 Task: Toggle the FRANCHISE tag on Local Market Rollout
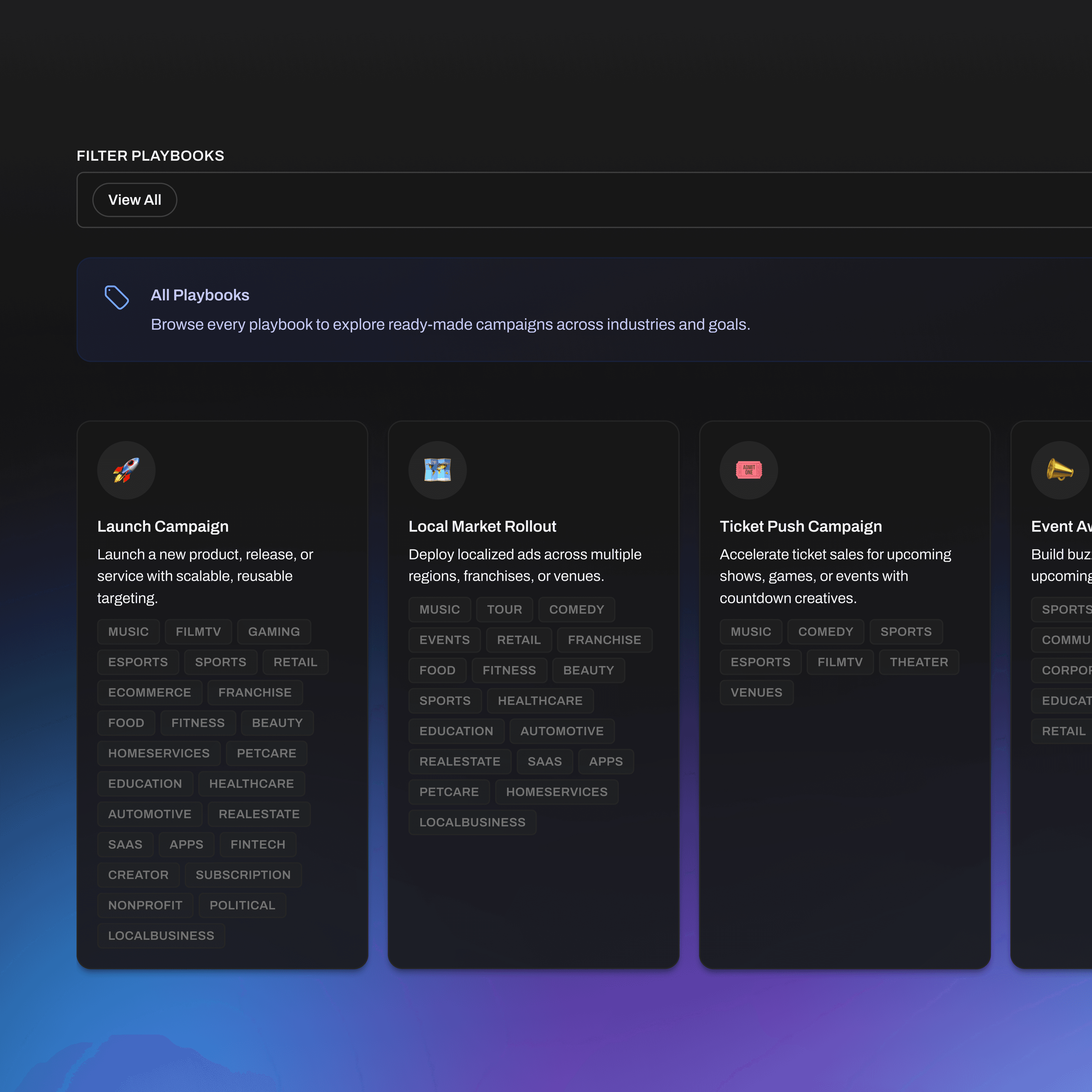pos(604,639)
